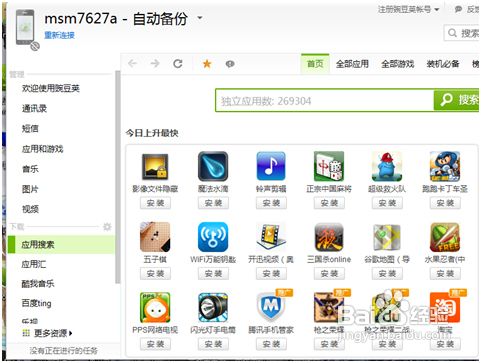Screen dimensions: 481x363
Task: Open the 超级救火队 app icon
Action: point(387,166)
